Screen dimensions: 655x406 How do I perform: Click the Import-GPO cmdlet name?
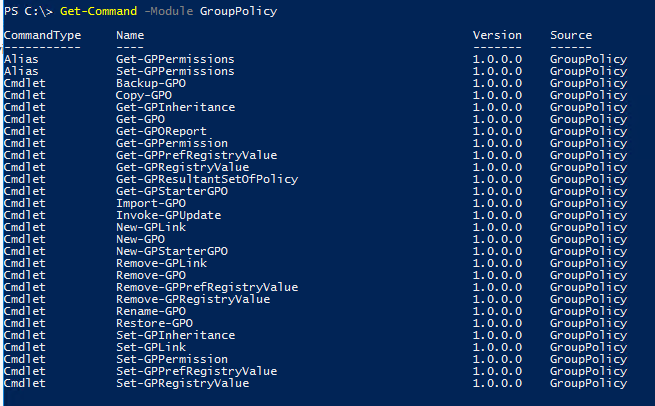tap(151, 203)
